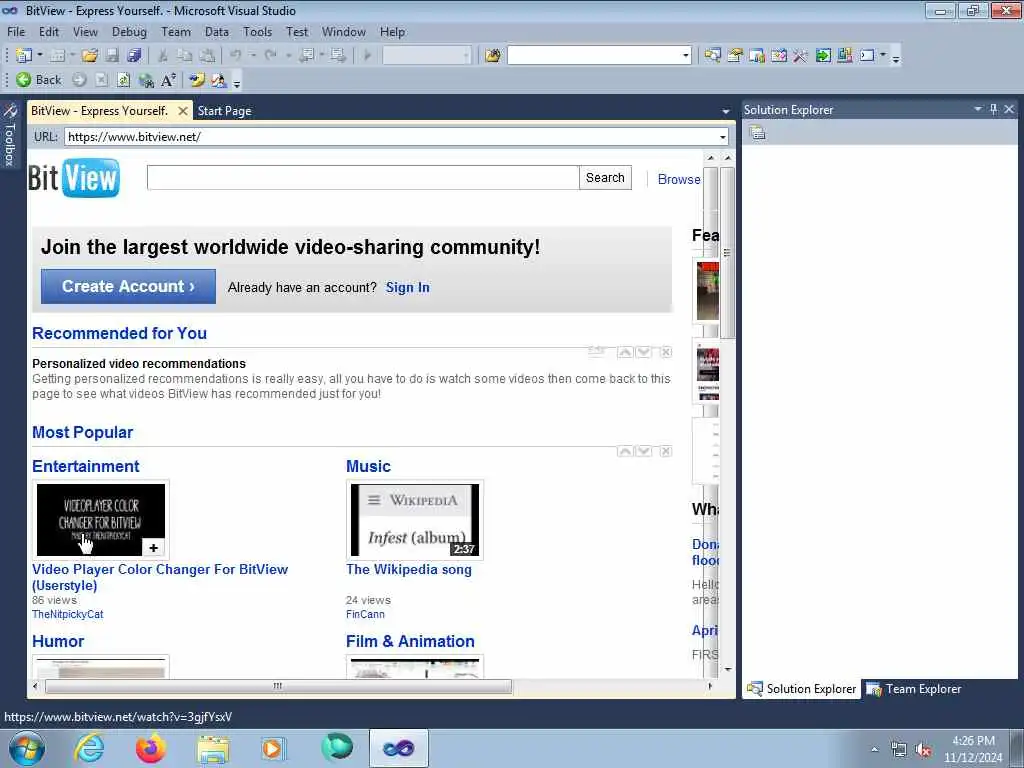Open the active document list dropdown
Screen dimensions: 1024x768
click(x=726, y=112)
